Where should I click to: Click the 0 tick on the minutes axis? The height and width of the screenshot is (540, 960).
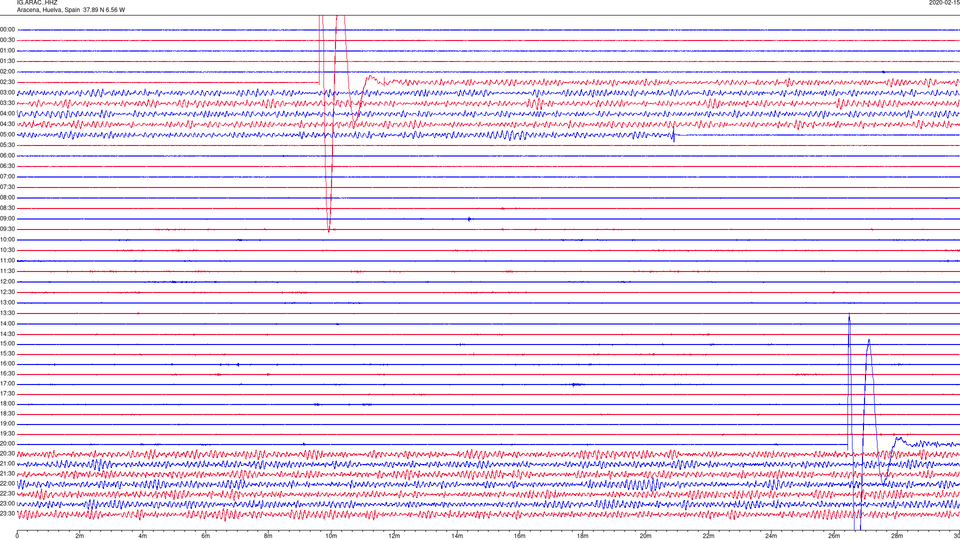pos(17,536)
